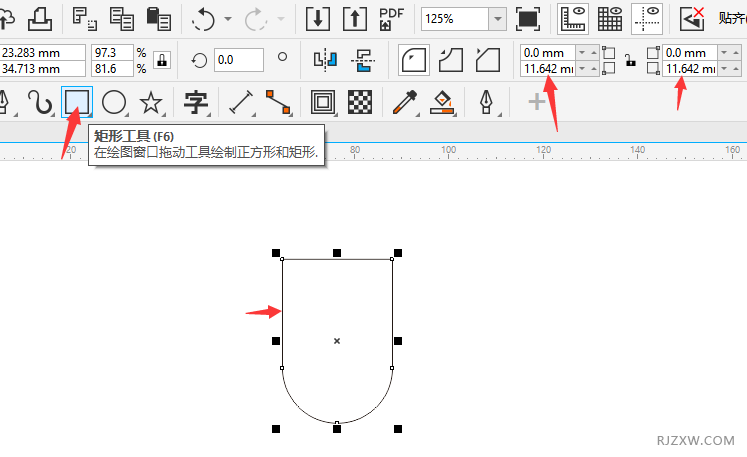This screenshot has height=457, width=747.
Task: Select the Star polygon tool
Action: (151, 102)
